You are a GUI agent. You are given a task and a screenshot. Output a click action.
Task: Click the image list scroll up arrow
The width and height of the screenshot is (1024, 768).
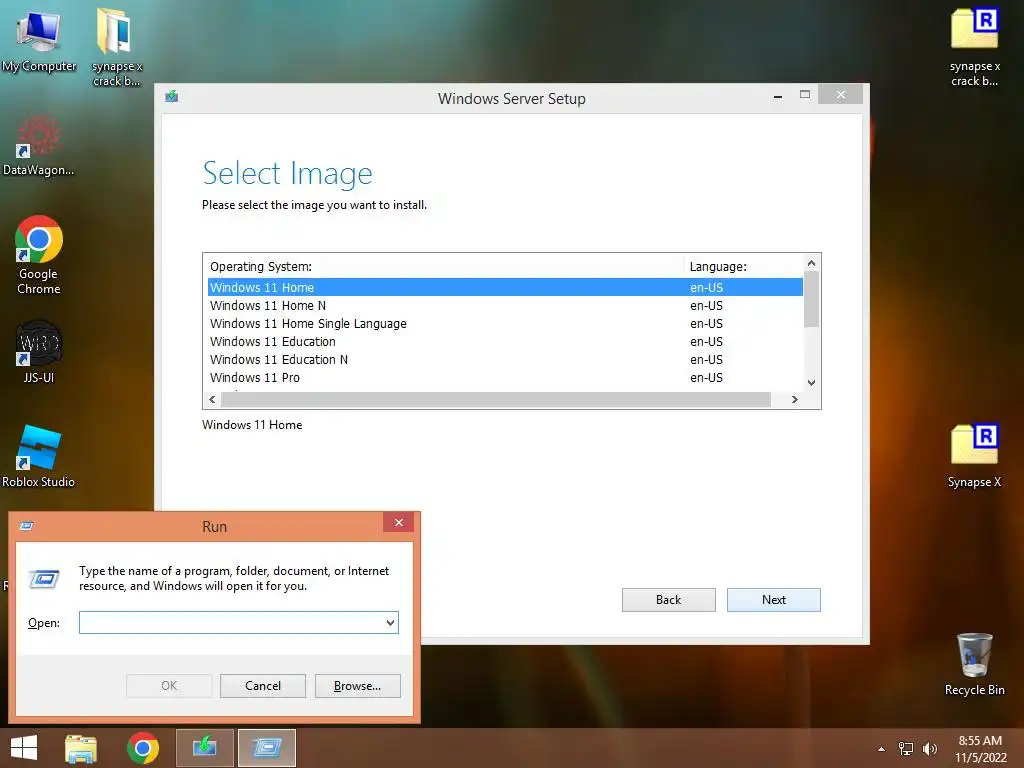[x=811, y=263]
